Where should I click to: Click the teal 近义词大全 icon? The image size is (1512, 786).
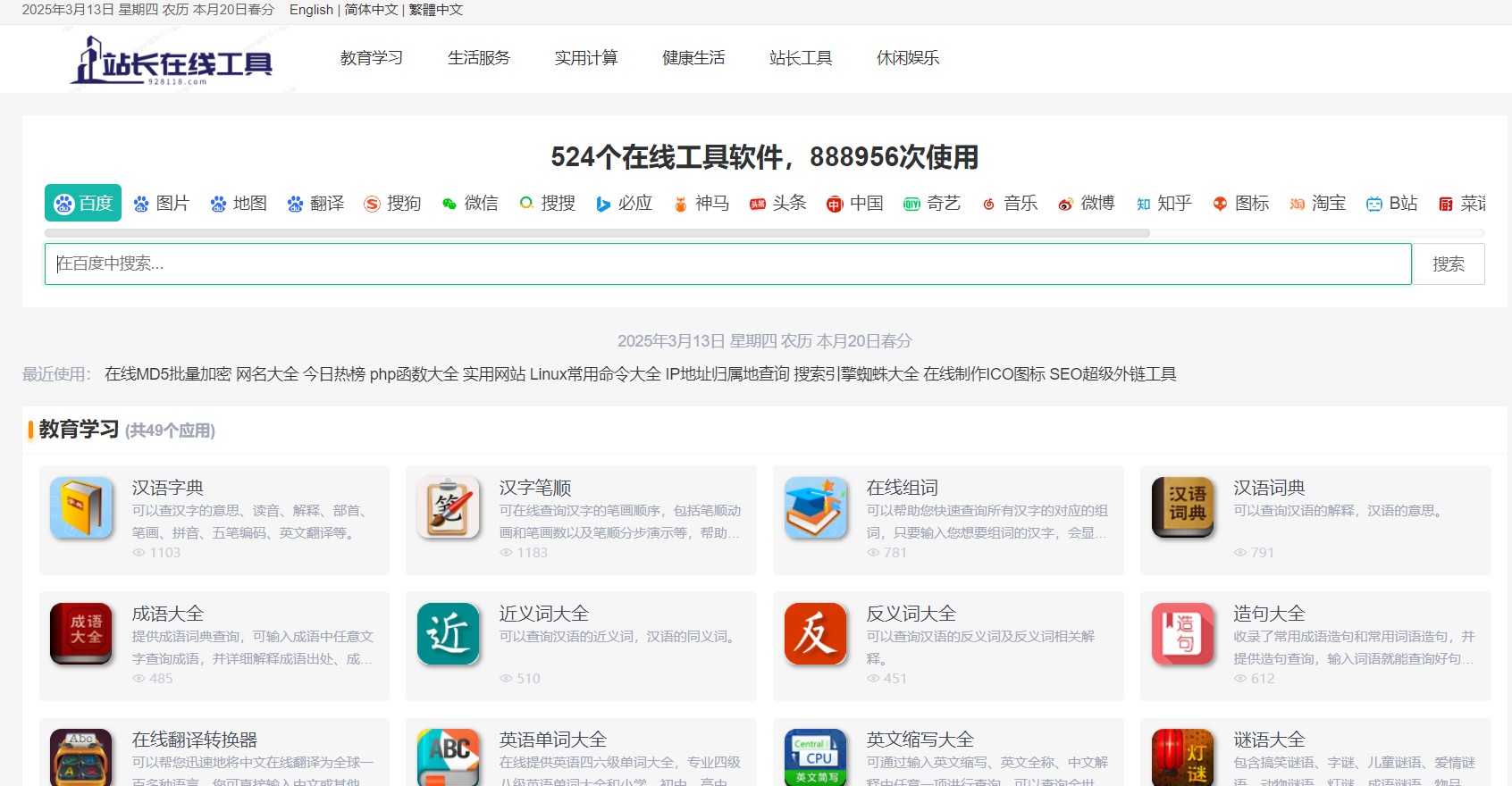tap(449, 633)
